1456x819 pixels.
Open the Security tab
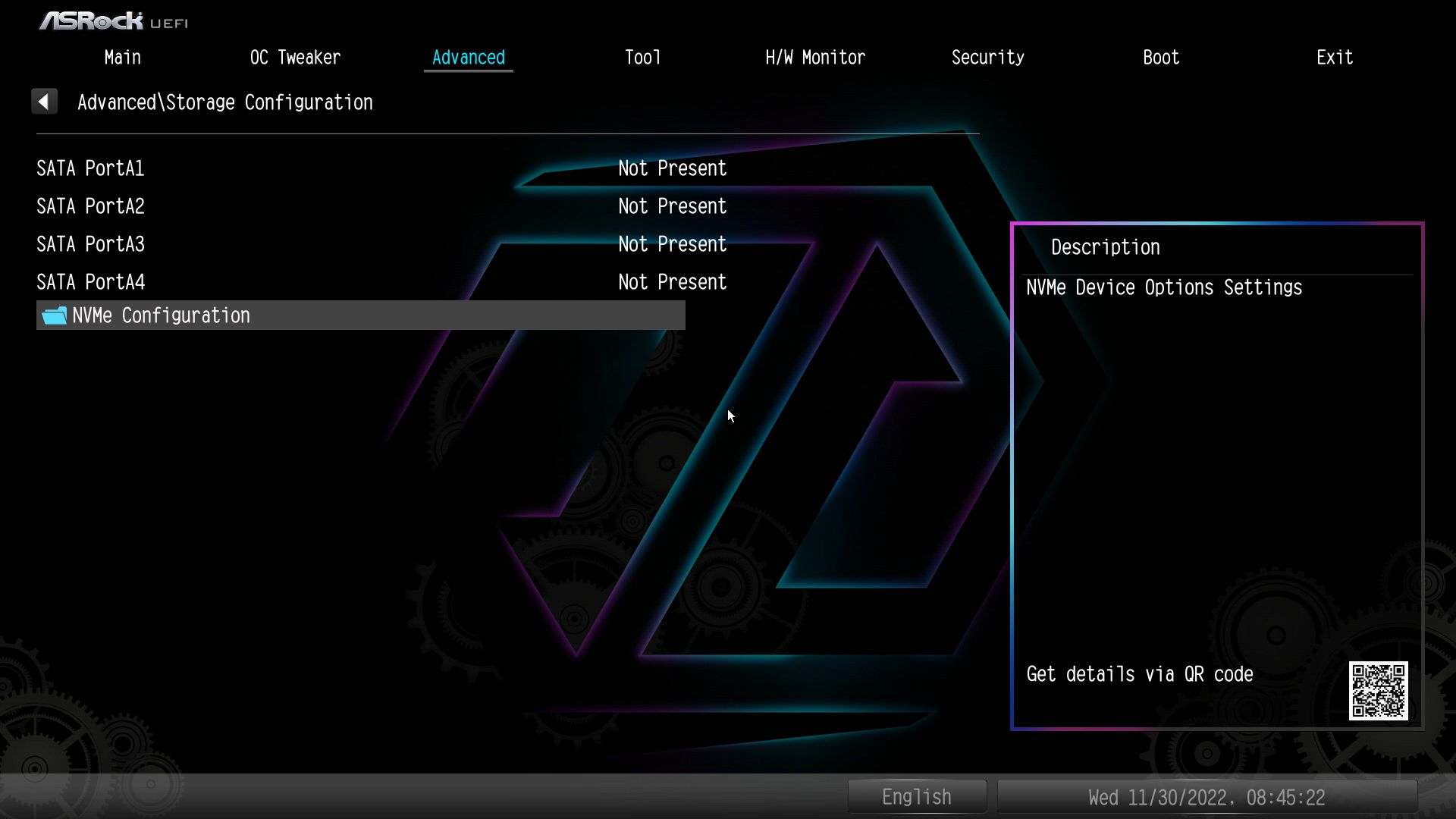pos(987,58)
